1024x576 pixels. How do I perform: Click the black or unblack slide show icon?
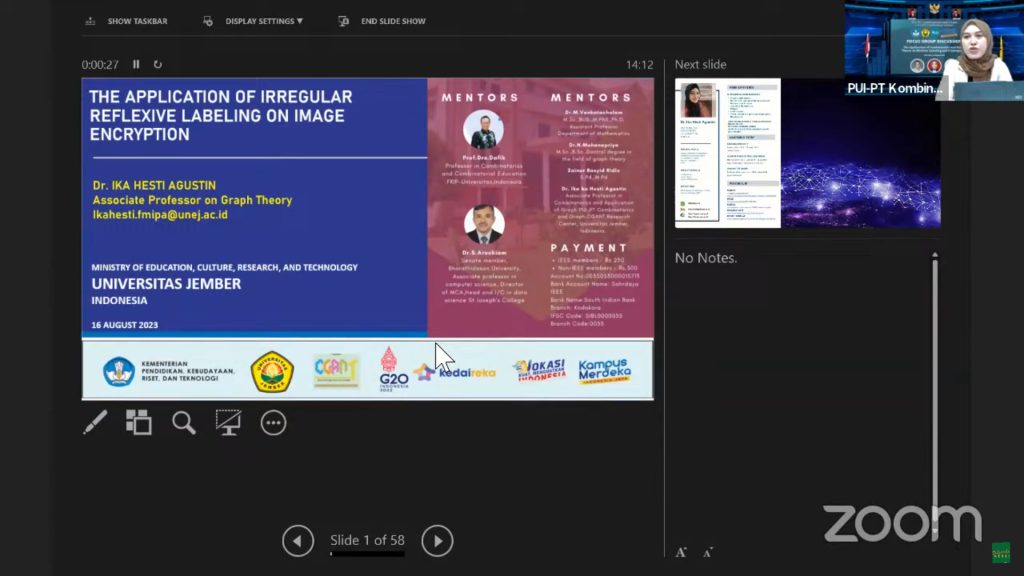[228, 423]
